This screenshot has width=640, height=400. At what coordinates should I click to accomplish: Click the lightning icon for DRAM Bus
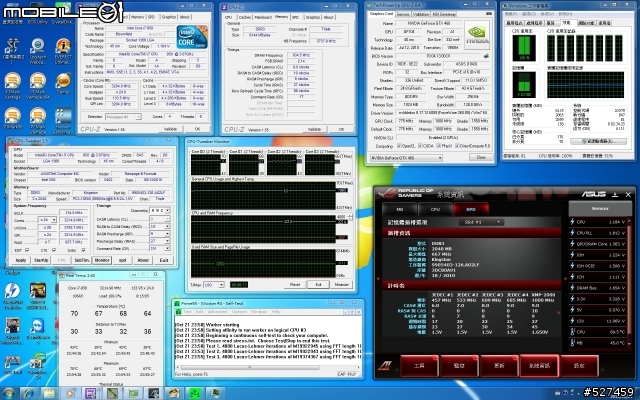tap(572, 288)
